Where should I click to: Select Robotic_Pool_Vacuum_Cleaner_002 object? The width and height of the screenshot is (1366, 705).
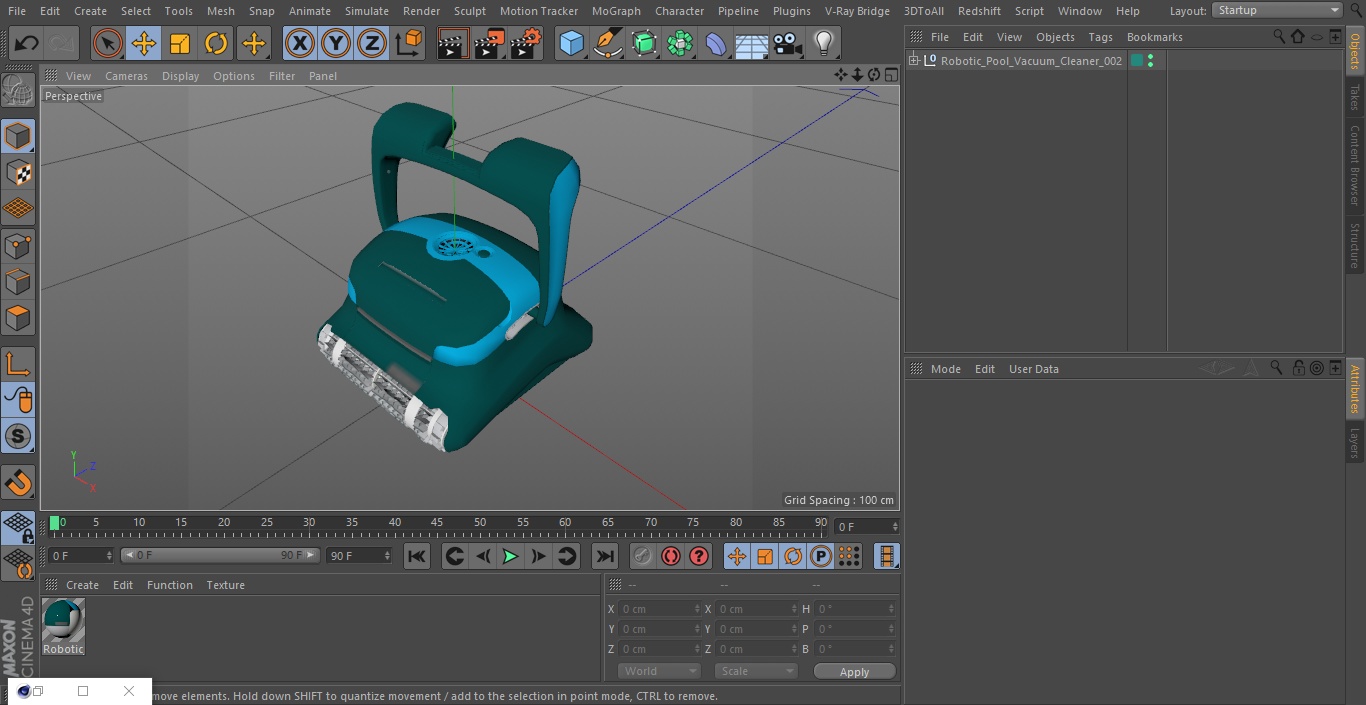[1031, 61]
